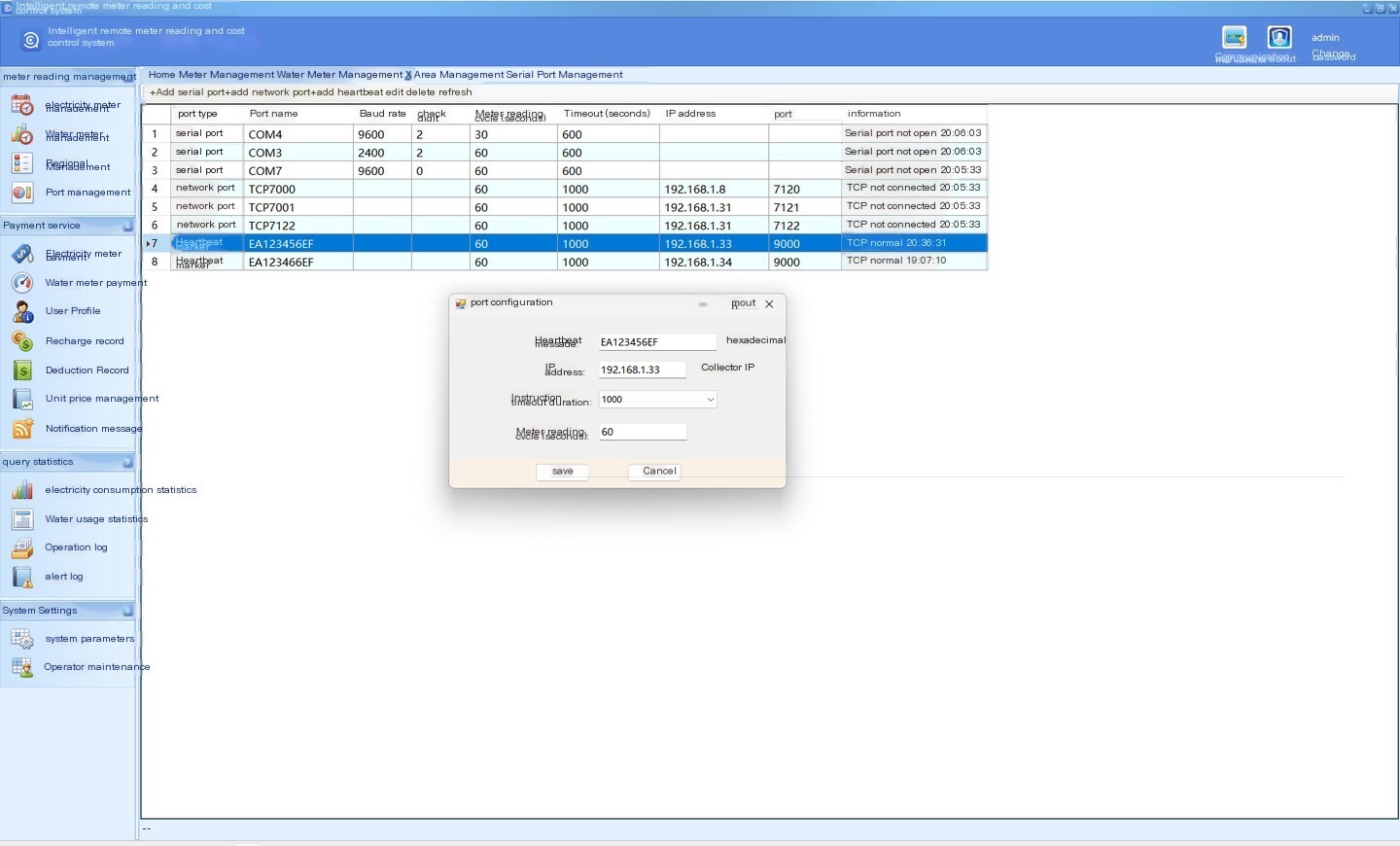Viewport: 1400px width, 846px height.
Task: Click +Add serial port in the toolbar
Action: click(188, 92)
